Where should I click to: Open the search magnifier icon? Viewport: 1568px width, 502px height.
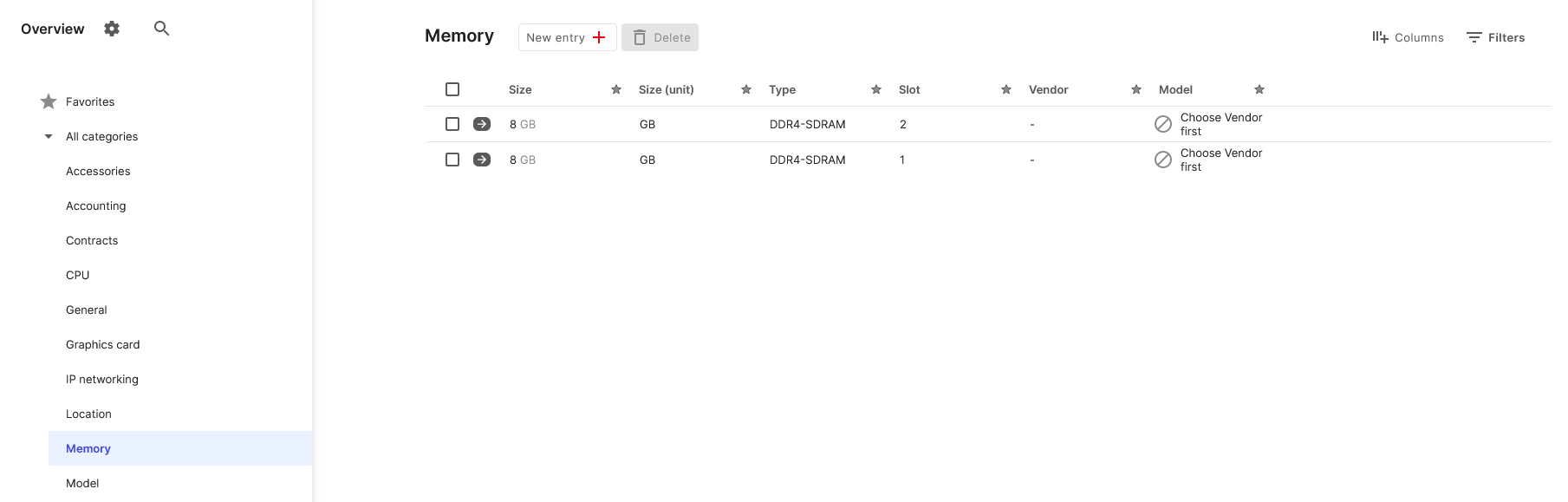[161, 29]
